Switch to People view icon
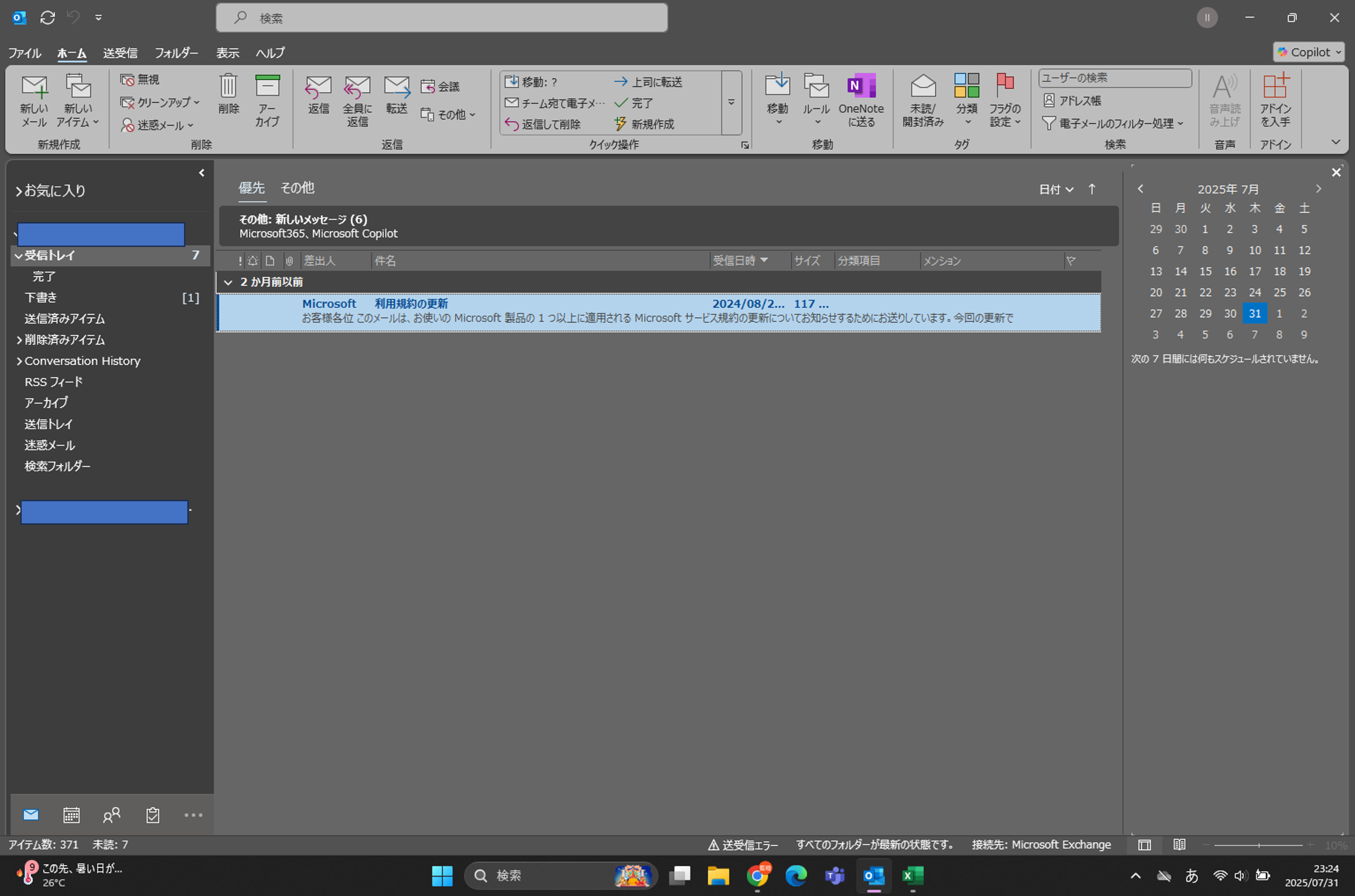The width and height of the screenshot is (1355, 896). coord(112,815)
